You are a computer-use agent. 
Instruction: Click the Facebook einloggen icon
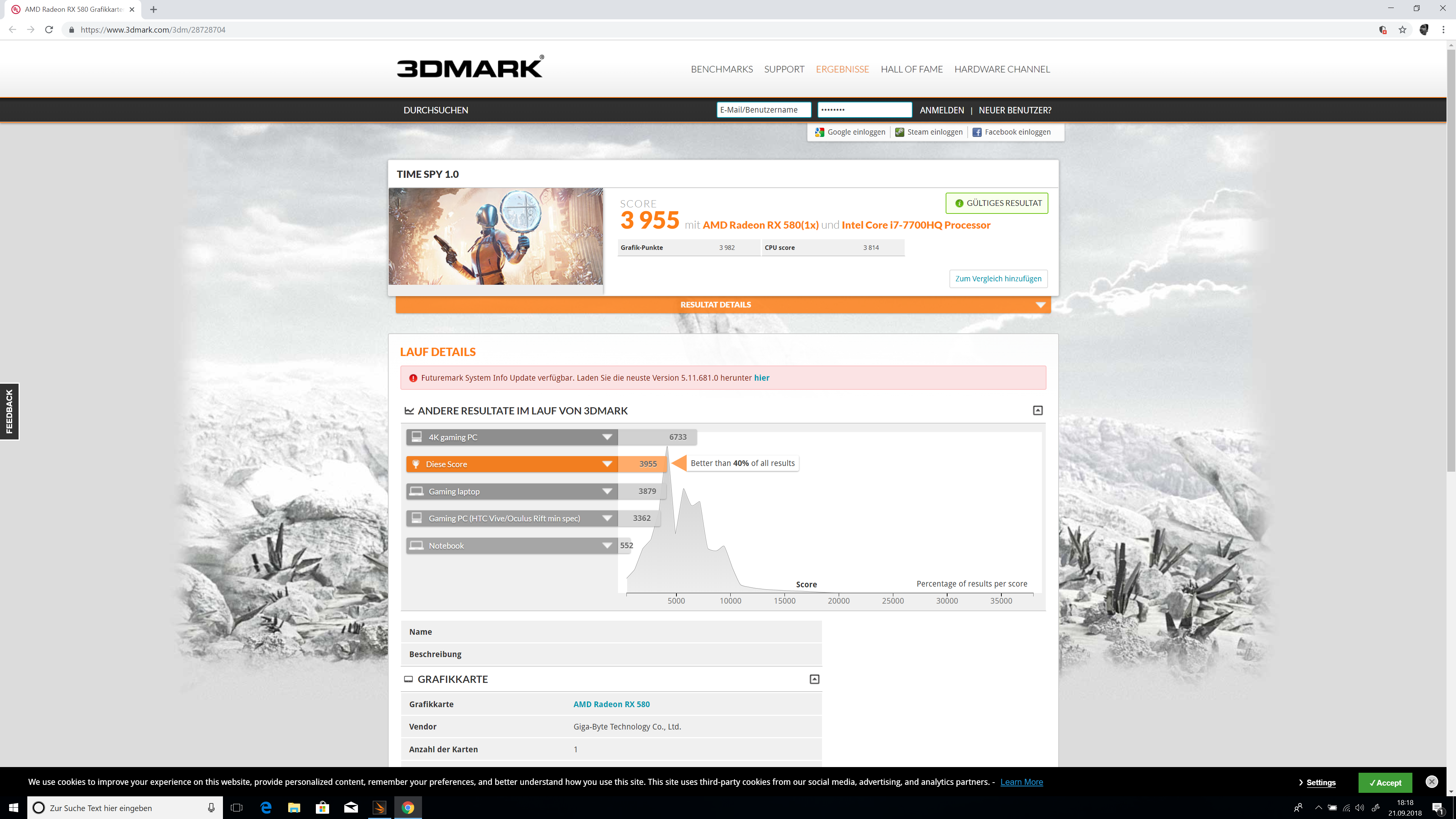tap(977, 132)
